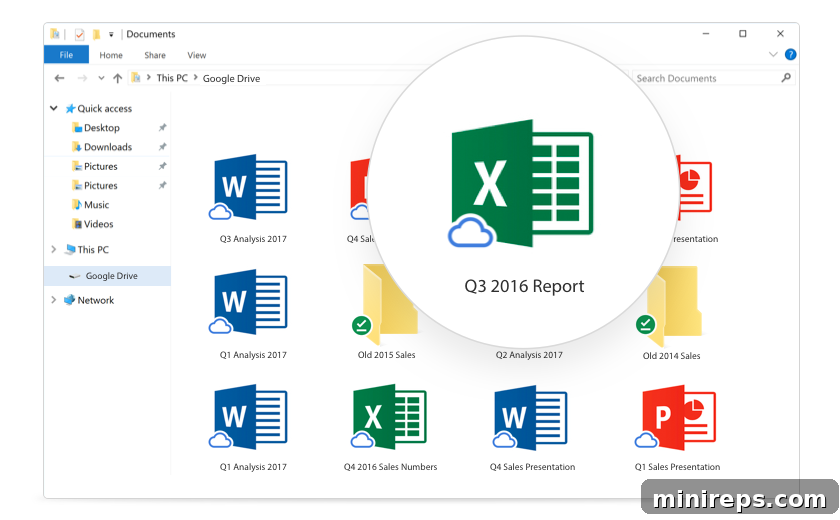
Task: Switch to the Home ribbon tab
Action: 111,55
